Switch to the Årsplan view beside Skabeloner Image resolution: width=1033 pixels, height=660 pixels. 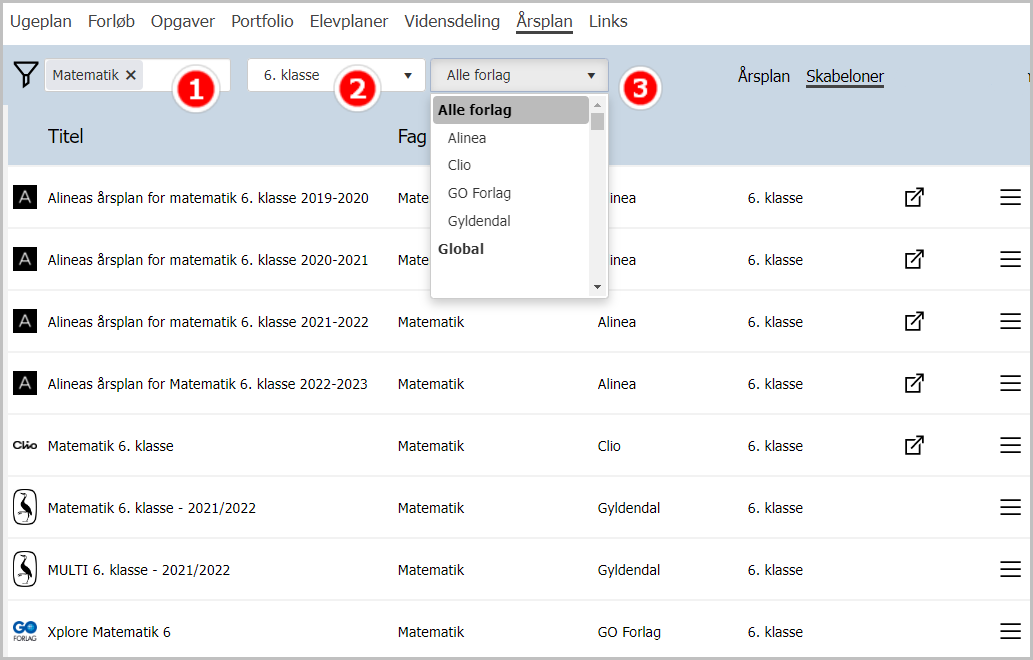click(764, 76)
